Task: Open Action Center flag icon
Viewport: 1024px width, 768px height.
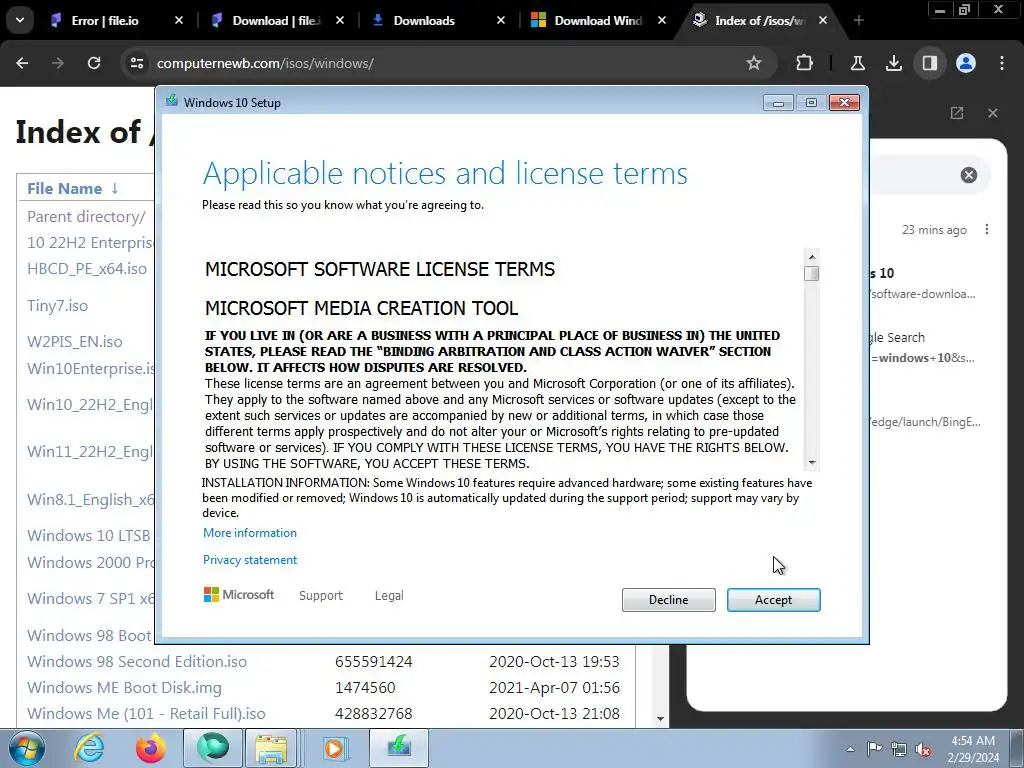Action: [874, 749]
